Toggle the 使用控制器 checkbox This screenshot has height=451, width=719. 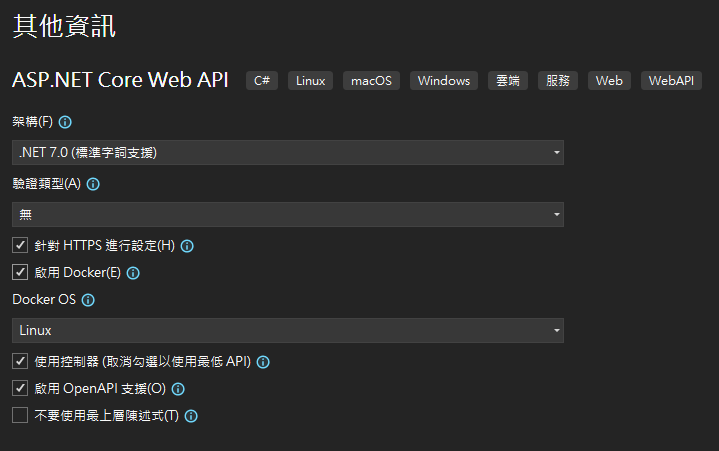point(20,361)
